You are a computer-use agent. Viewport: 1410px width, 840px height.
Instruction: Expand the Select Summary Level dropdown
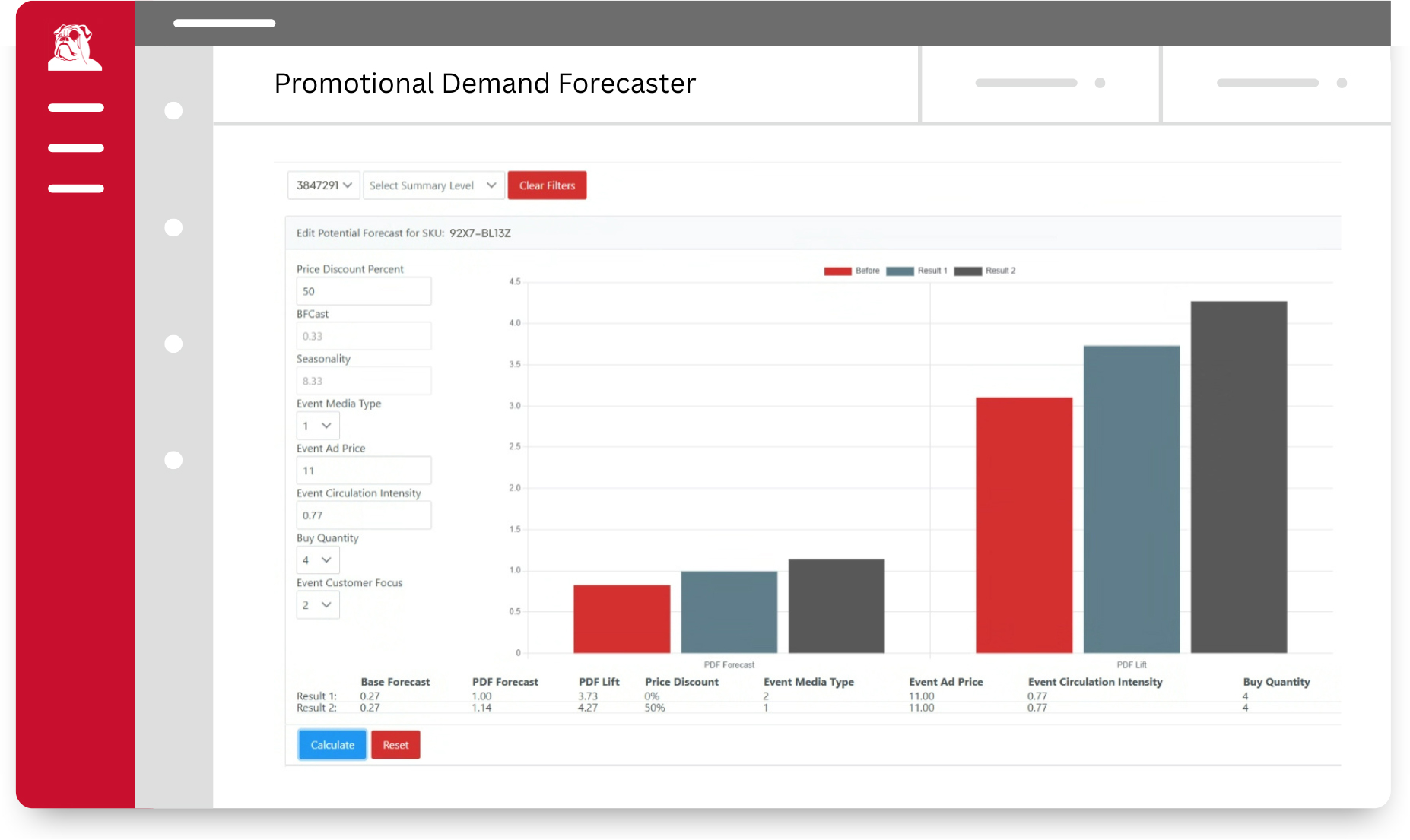pyautogui.click(x=433, y=185)
